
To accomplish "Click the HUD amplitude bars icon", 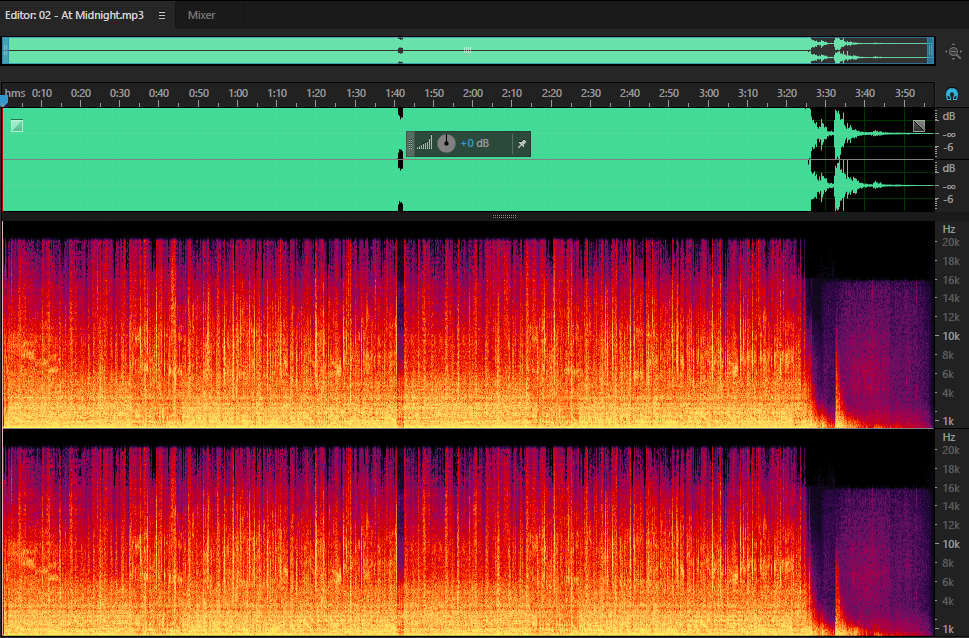I will coord(424,144).
